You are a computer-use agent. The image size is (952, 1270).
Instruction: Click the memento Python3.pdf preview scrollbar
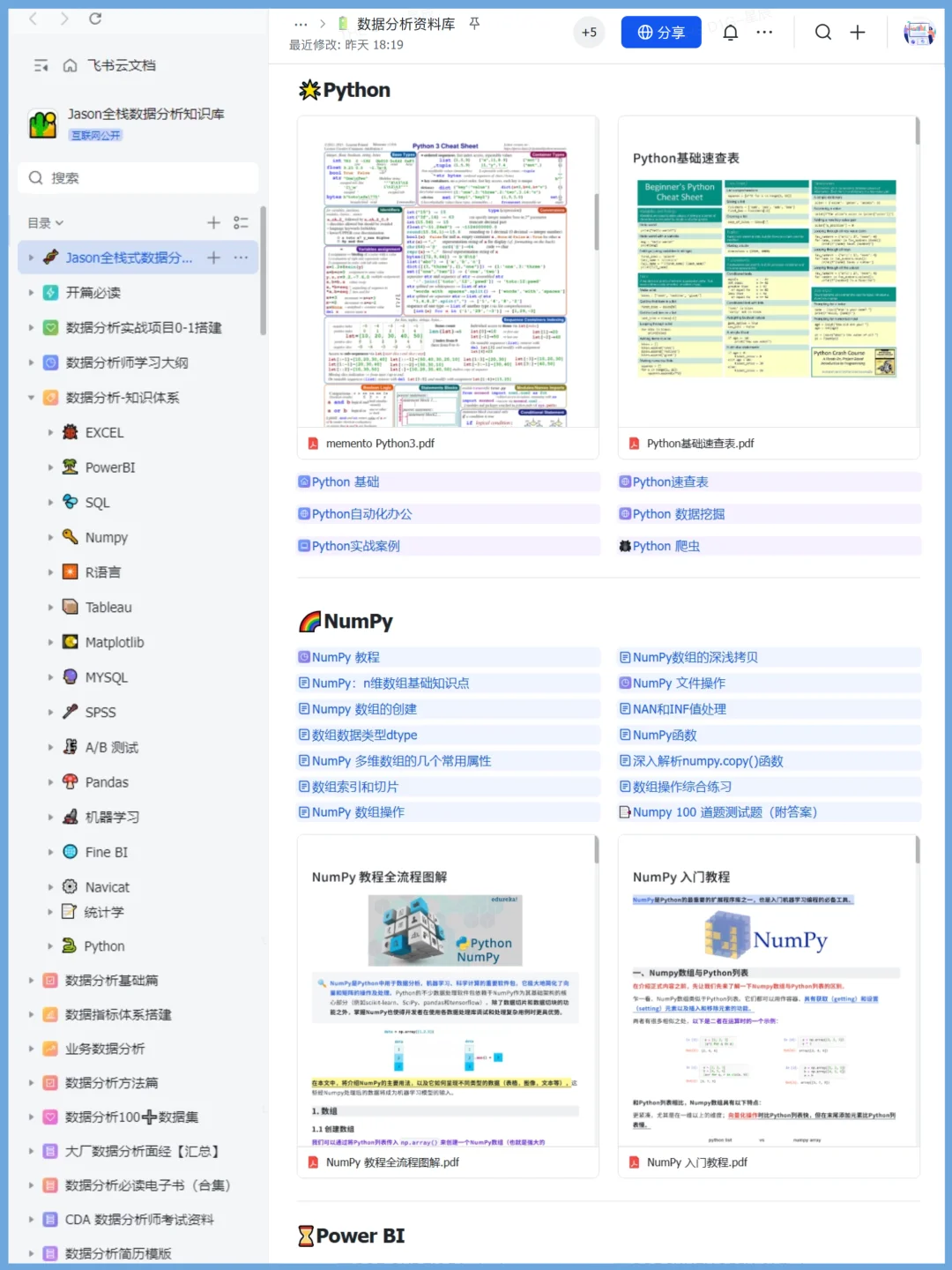597,220
